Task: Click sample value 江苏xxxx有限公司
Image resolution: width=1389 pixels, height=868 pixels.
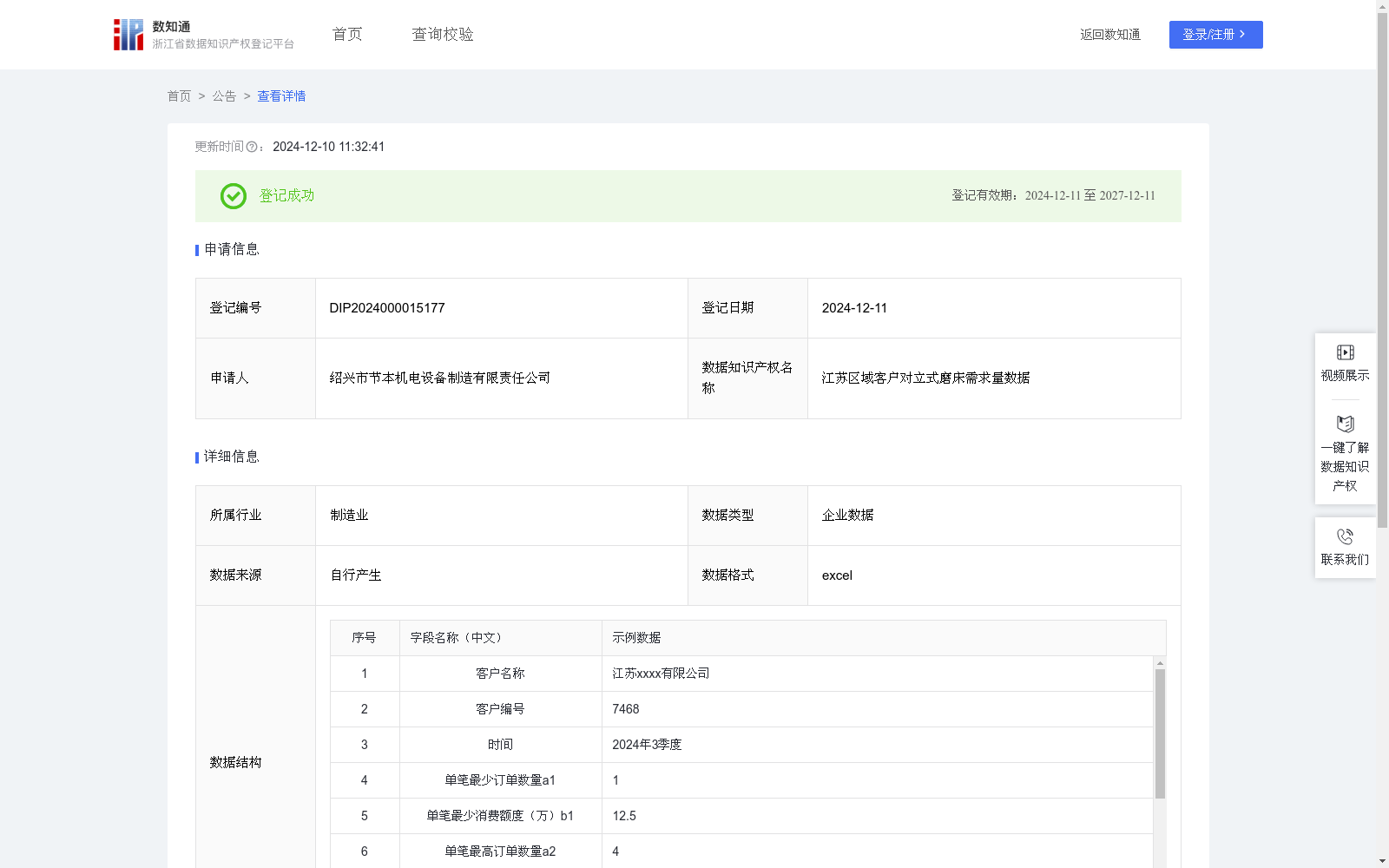Action: (661, 674)
